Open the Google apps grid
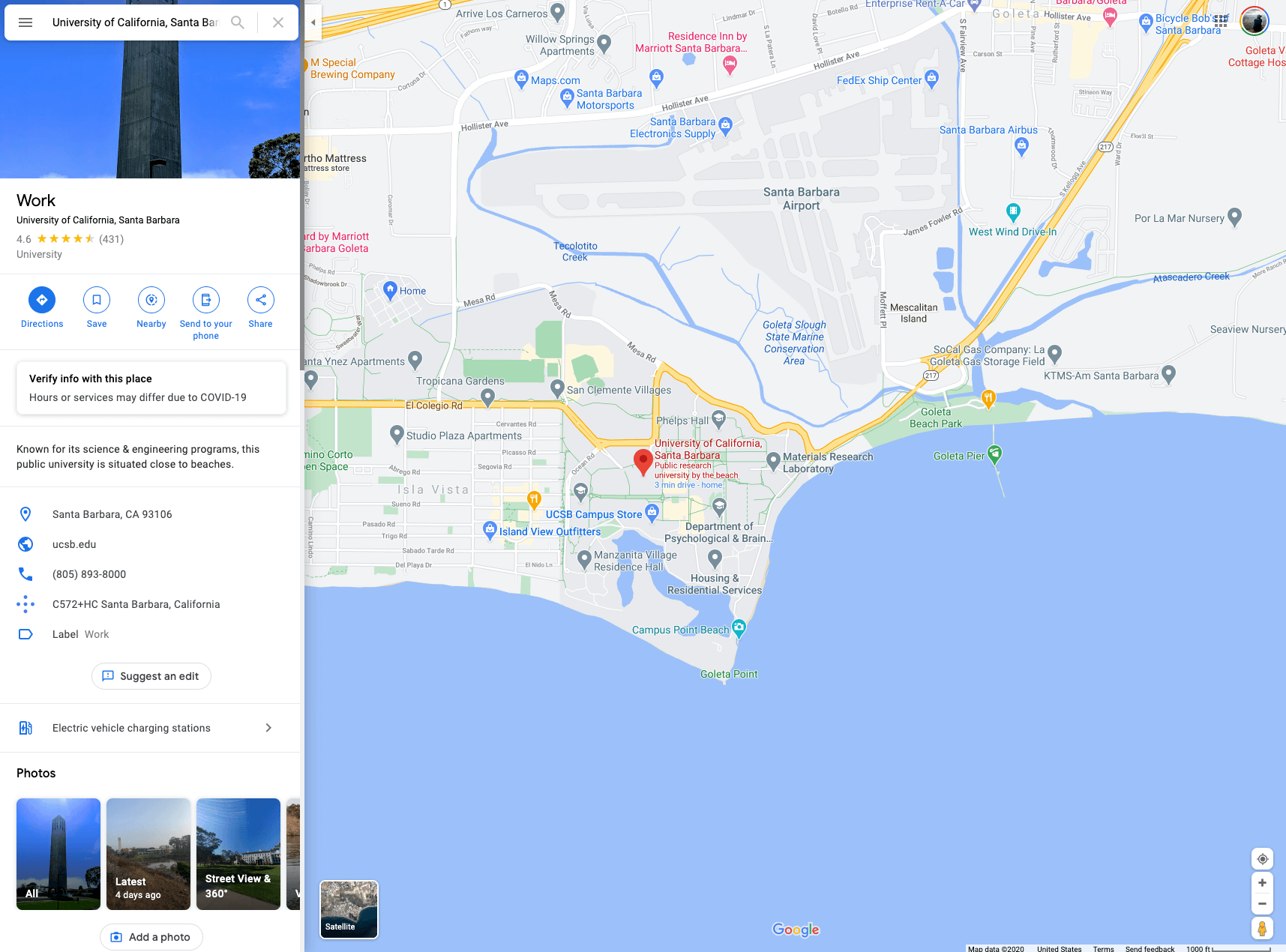The height and width of the screenshot is (952, 1286). coord(1221,21)
